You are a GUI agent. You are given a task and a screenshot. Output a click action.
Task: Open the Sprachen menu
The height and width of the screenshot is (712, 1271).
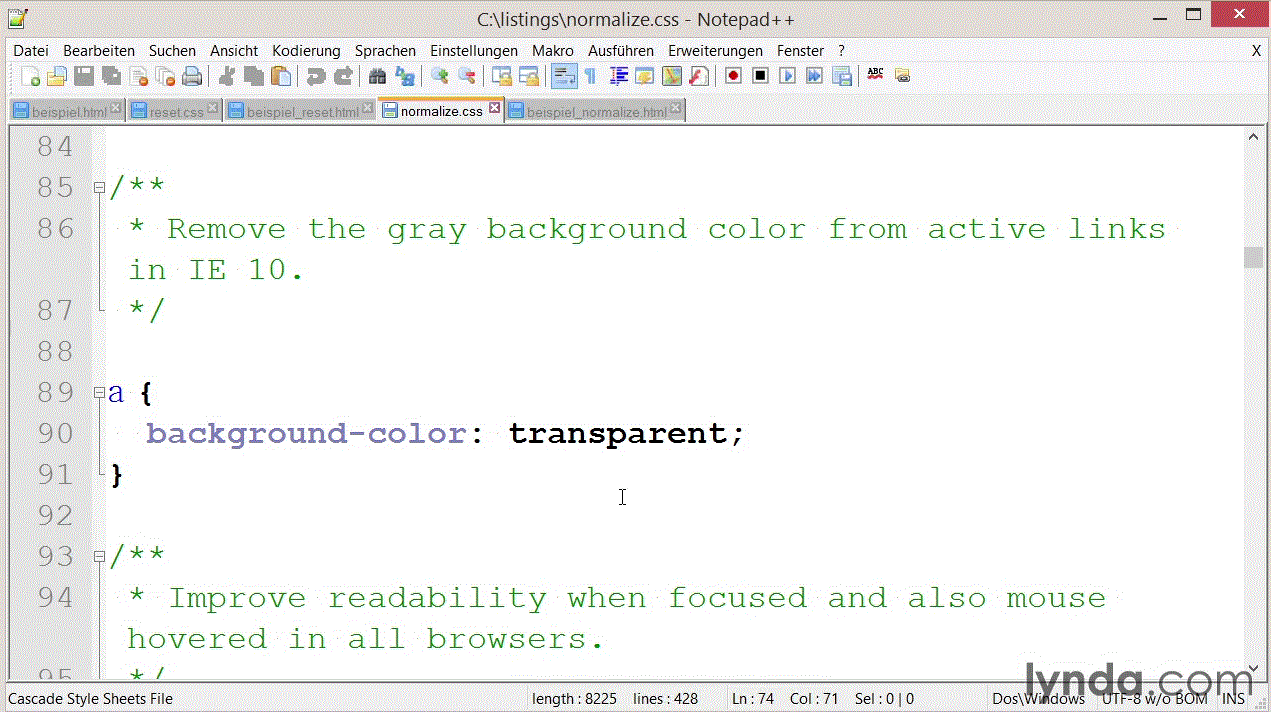click(x=385, y=50)
